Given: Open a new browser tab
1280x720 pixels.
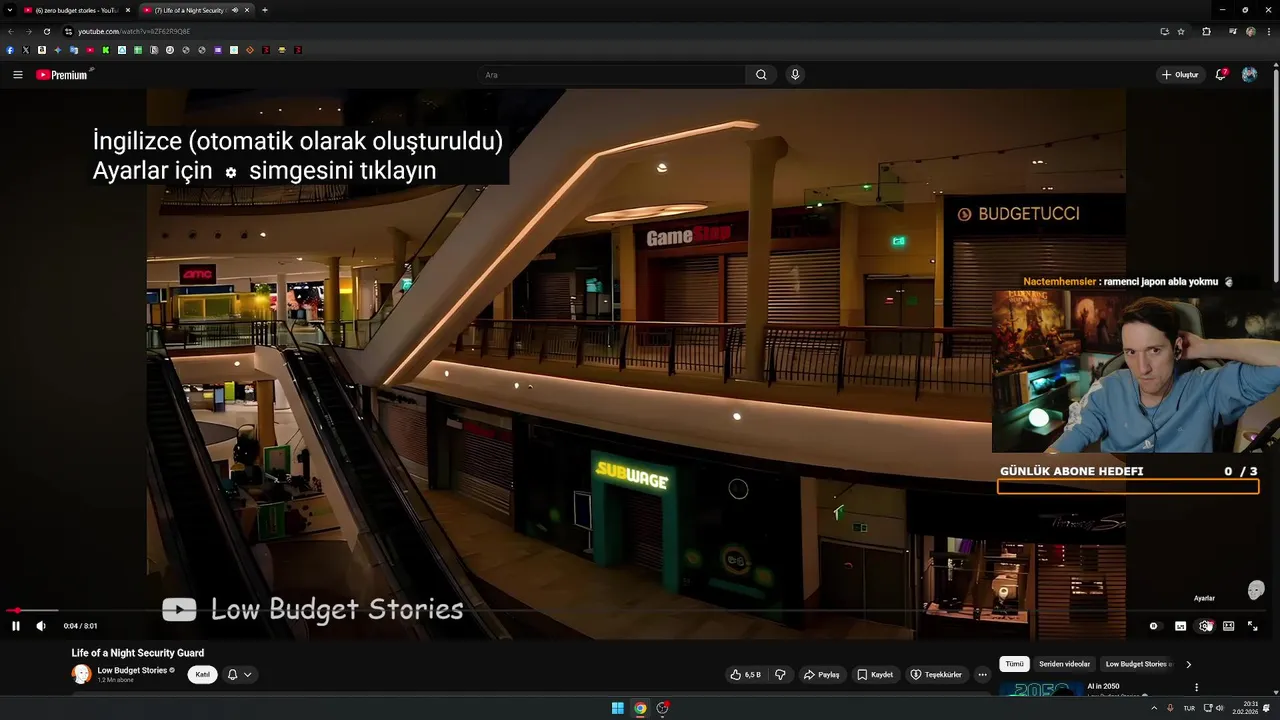Looking at the screenshot, I should pos(264,10).
